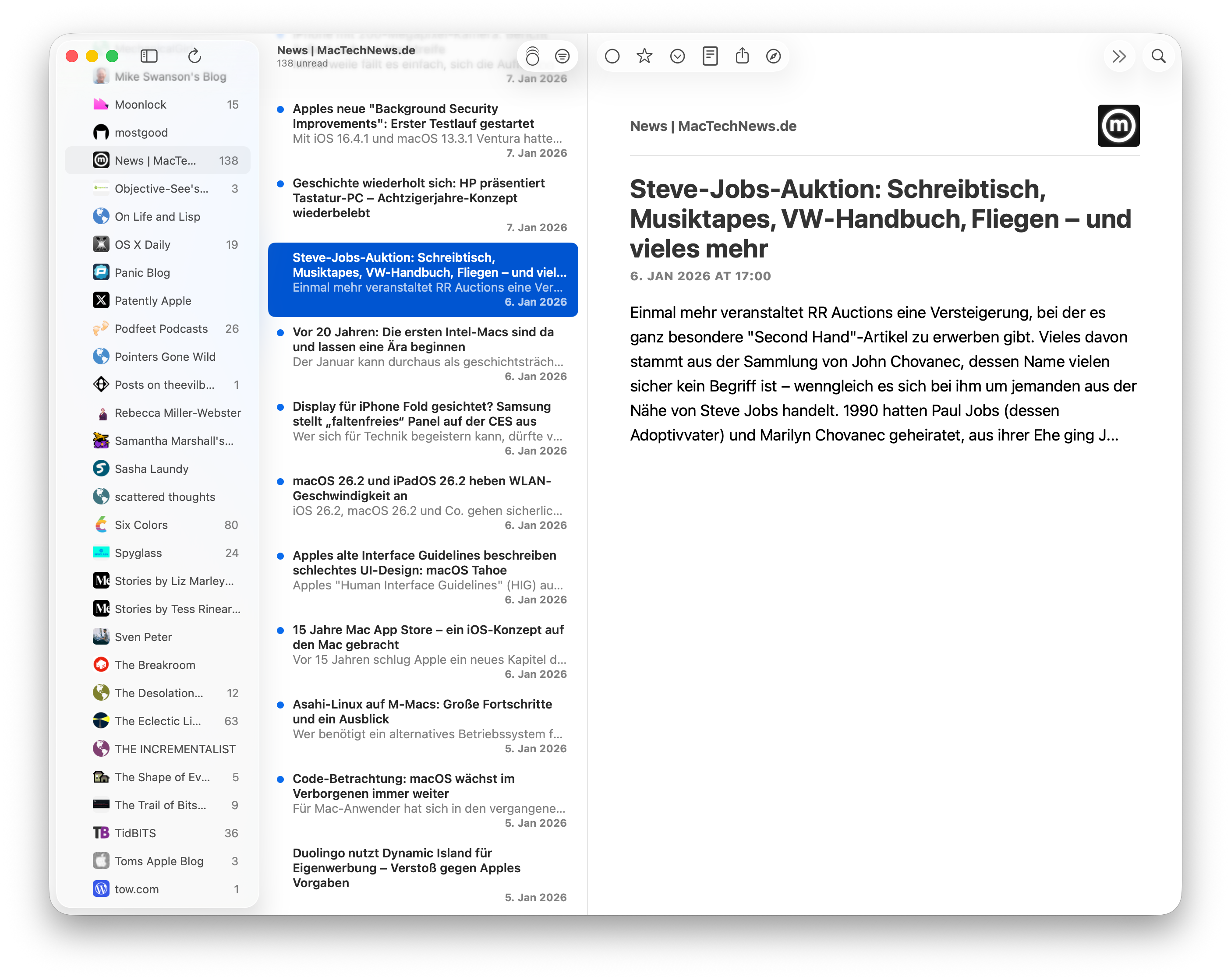The image size is (1231, 980).
Task: Click the search magnifier icon
Action: point(1158,56)
